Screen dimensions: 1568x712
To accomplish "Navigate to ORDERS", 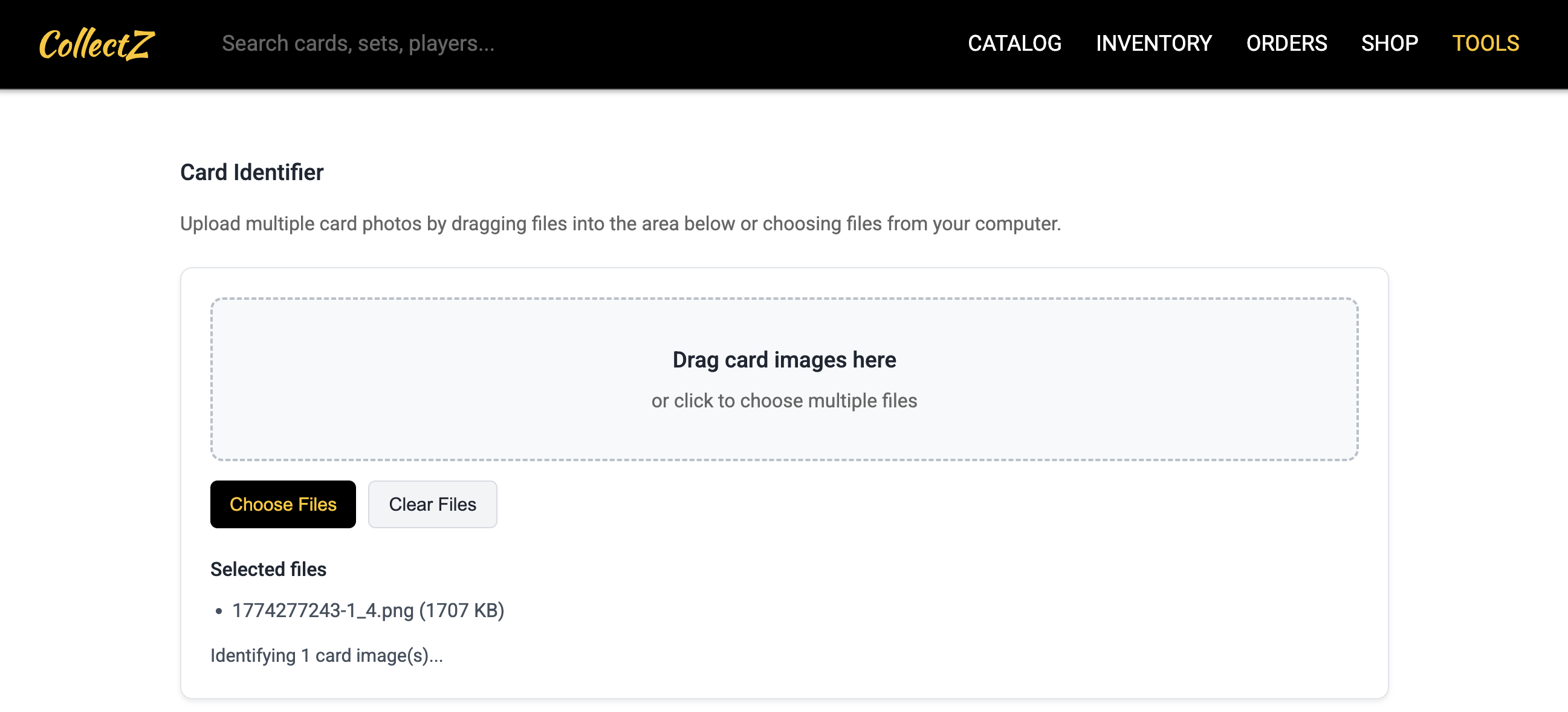I will [x=1287, y=43].
